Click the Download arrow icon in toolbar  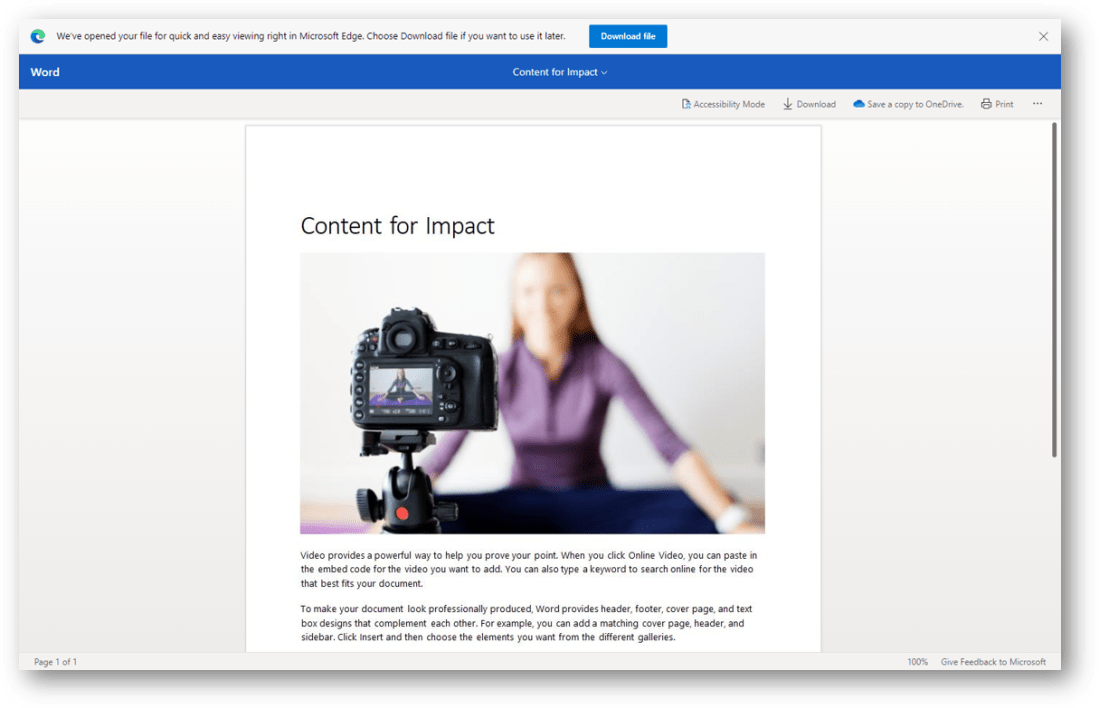coord(788,104)
